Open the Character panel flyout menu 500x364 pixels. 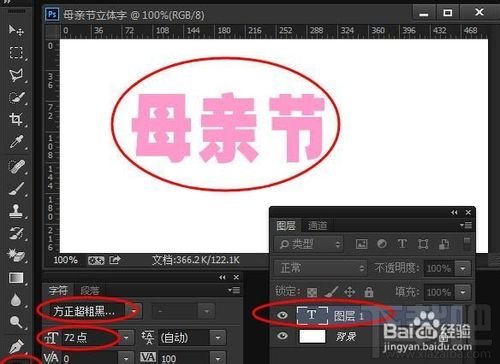pos(234,290)
